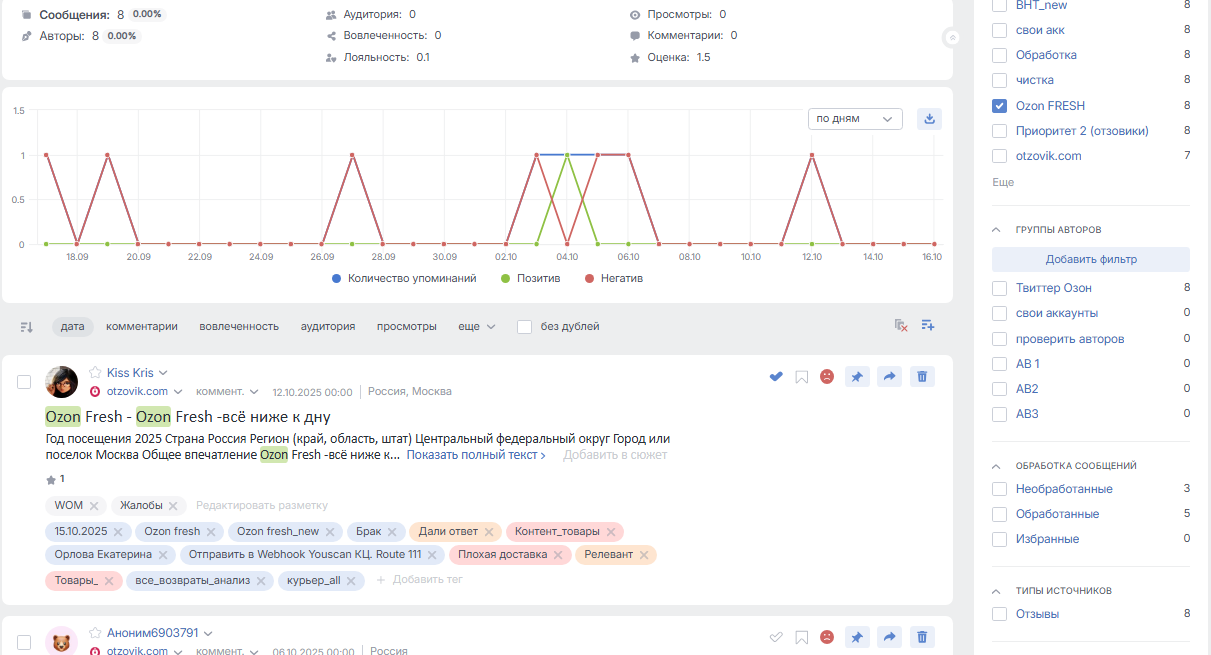Delete the Kiss Kris post with the trash icon
The width and height of the screenshot is (1211, 655).
(x=923, y=377)
